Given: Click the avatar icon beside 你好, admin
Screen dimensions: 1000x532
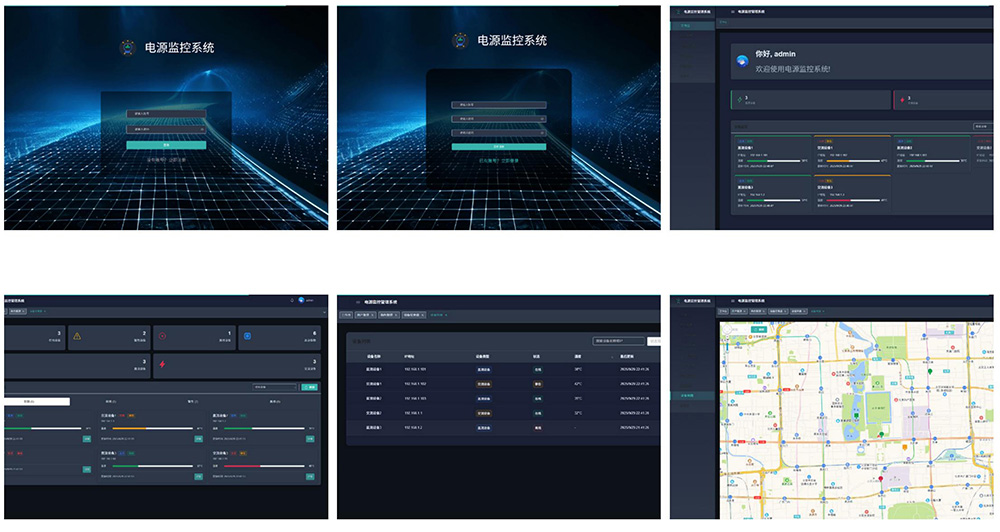Looking at the screenshot, I should tap(743, 61).
